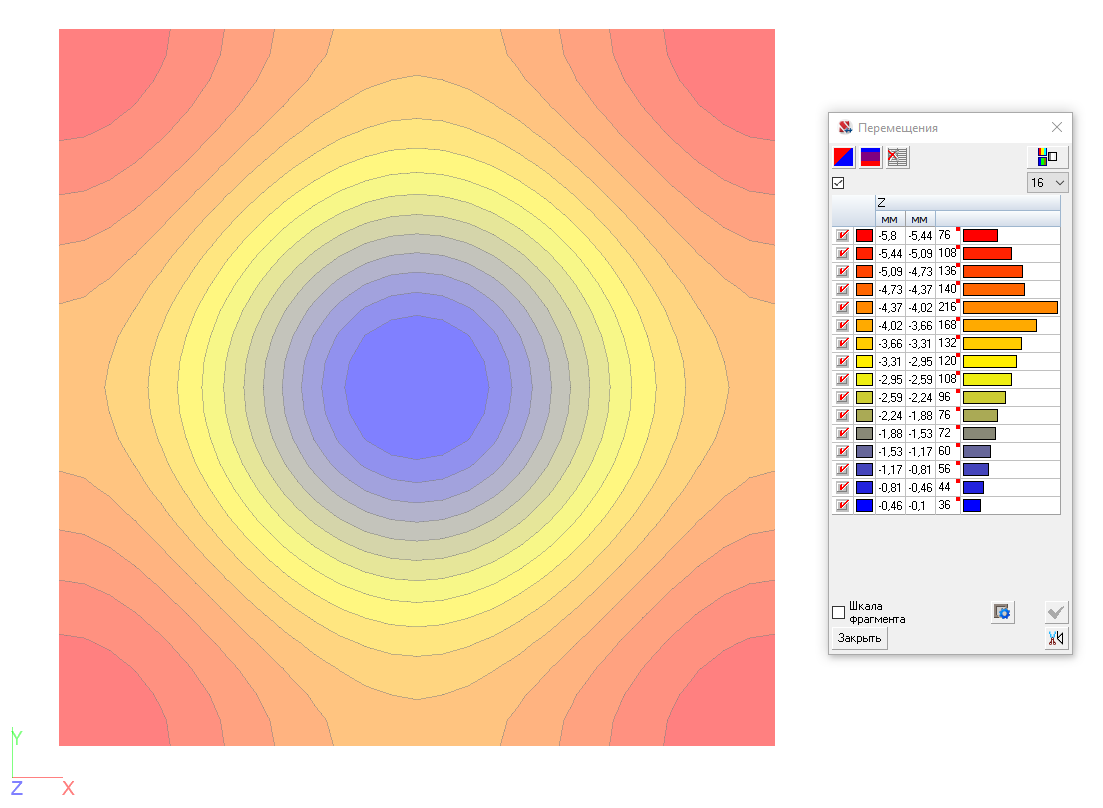Click the count value 72

944,433
